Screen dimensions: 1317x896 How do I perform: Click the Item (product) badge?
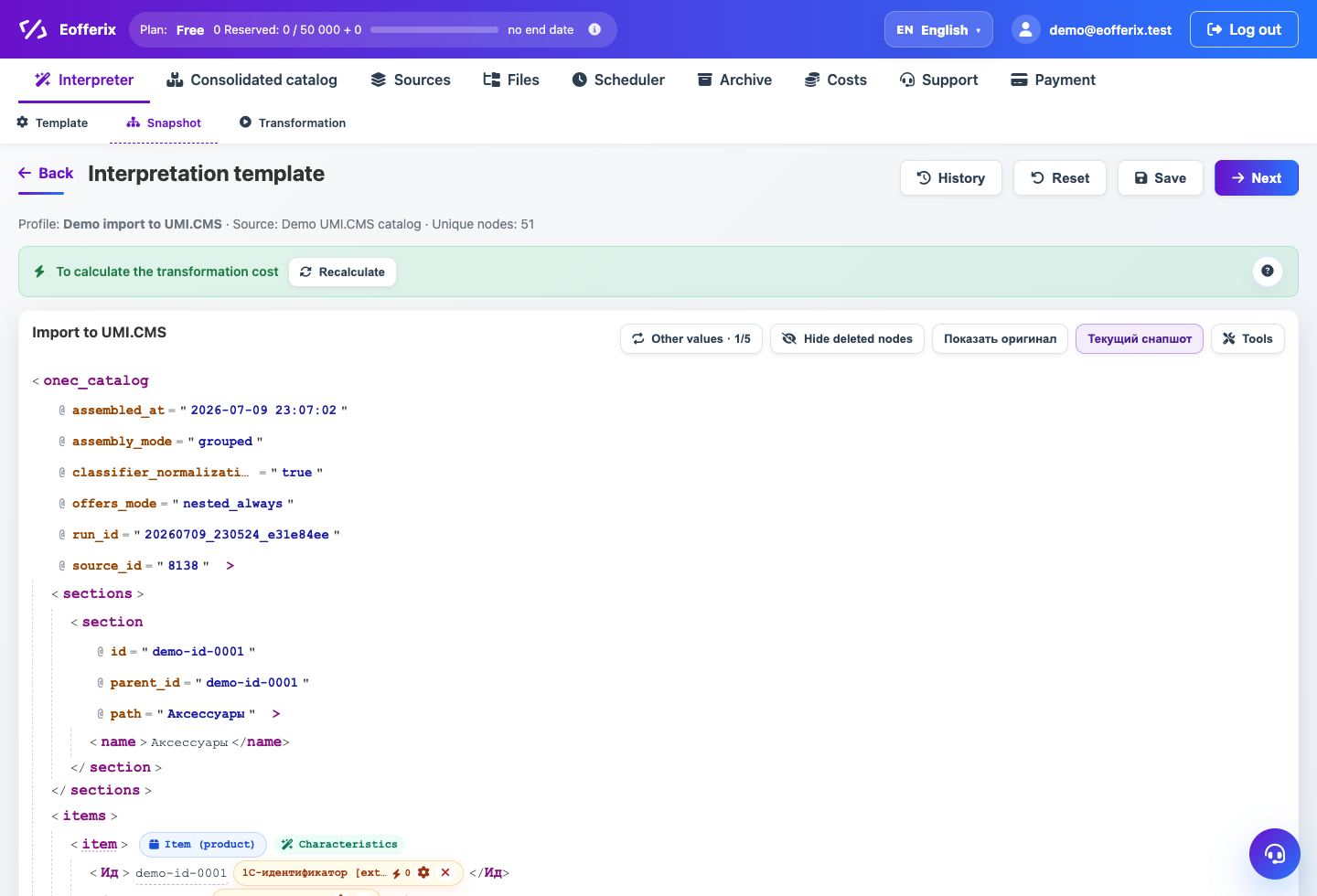pos(203,845)
